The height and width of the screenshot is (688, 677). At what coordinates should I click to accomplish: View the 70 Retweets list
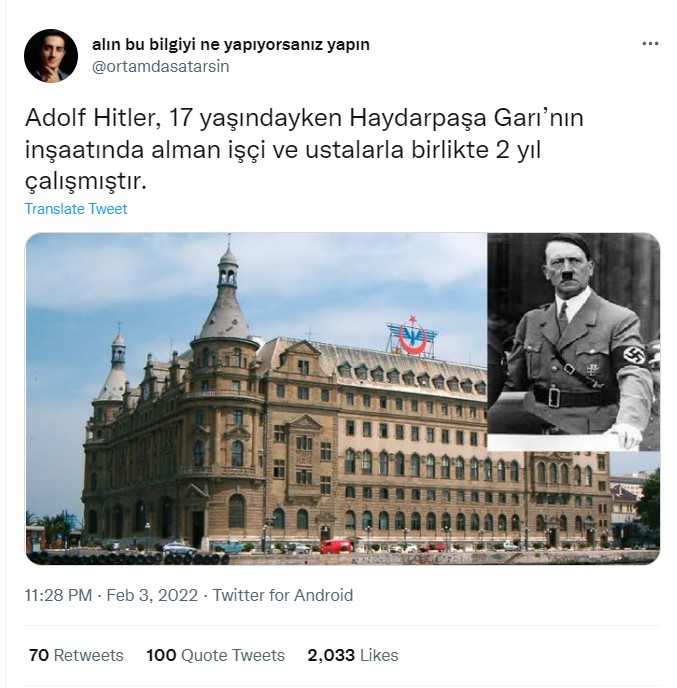tap(76, 655)
